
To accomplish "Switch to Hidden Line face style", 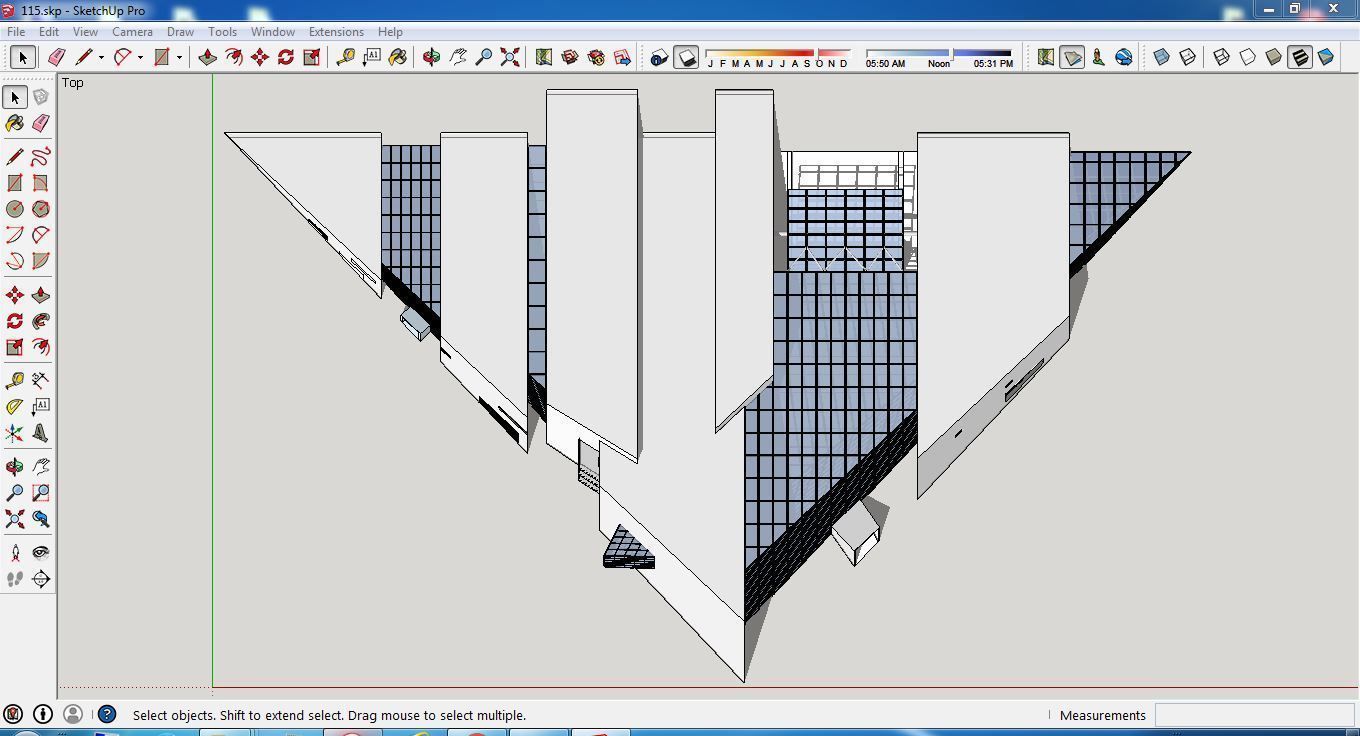I will 1247,58.
